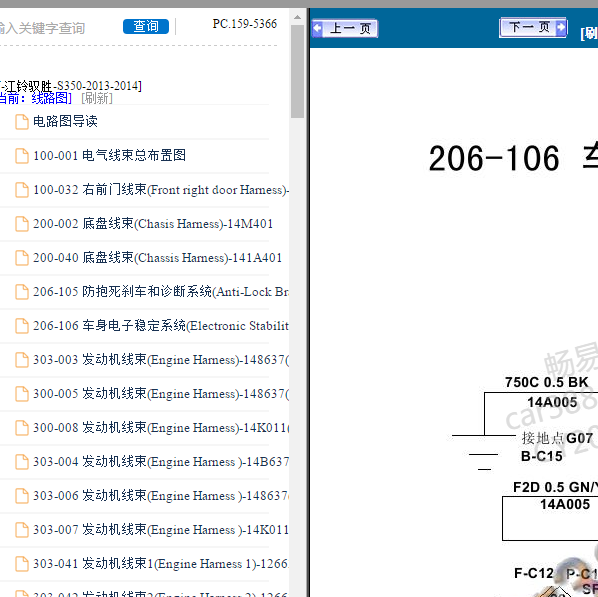
Task: Click document icon beside 100-001
Action: click(x=22, y=156)
